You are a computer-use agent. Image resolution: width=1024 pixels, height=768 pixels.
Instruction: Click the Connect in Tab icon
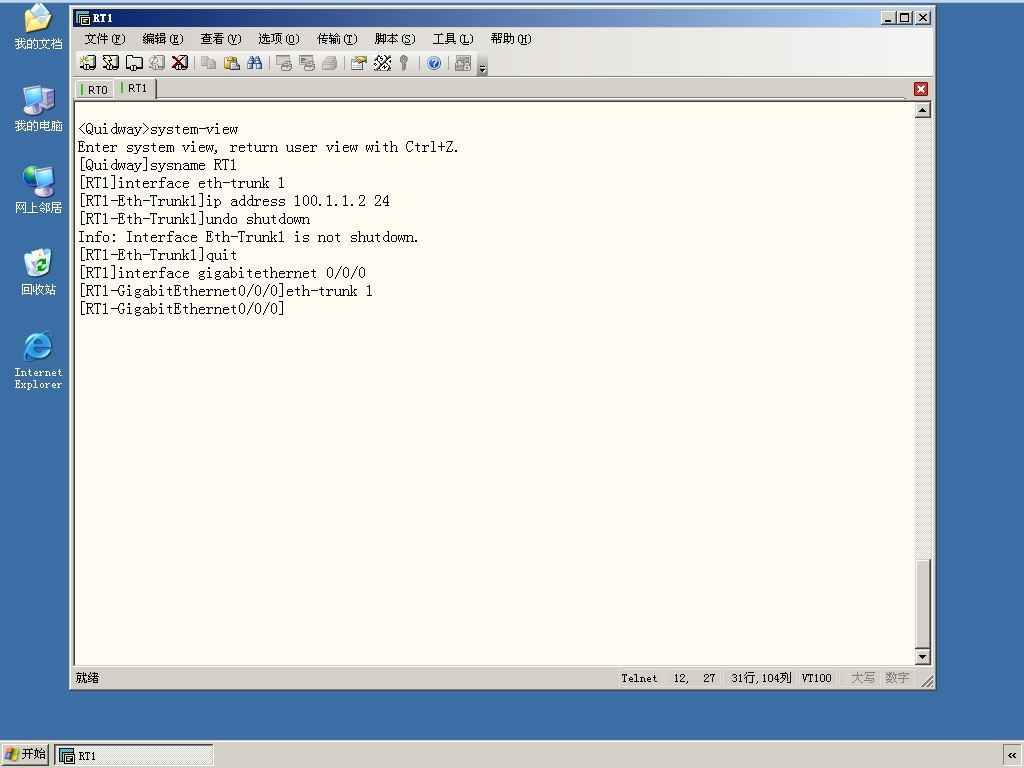(134, 63)
